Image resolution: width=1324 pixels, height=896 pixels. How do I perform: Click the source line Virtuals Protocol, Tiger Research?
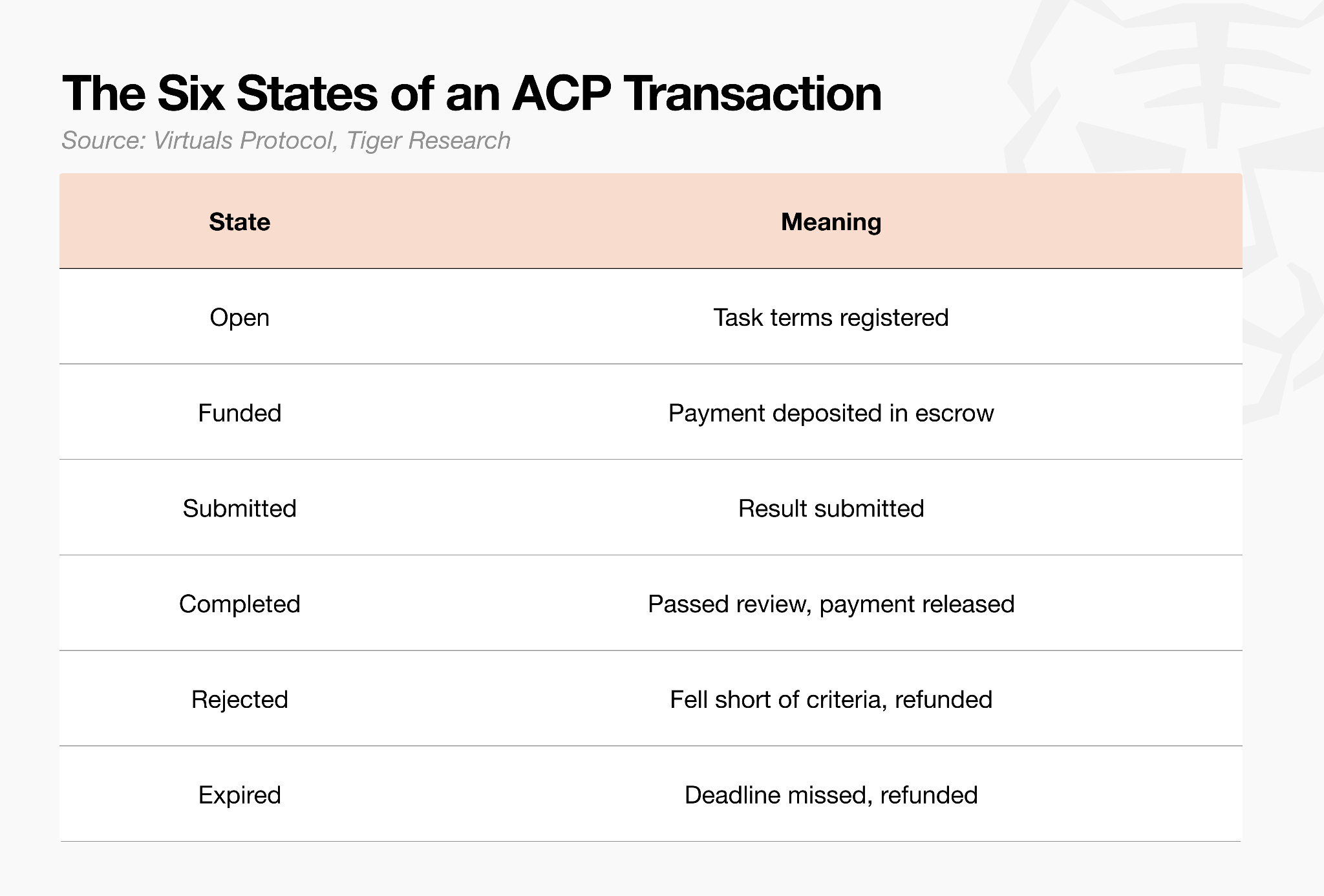(x=286, y=140)
